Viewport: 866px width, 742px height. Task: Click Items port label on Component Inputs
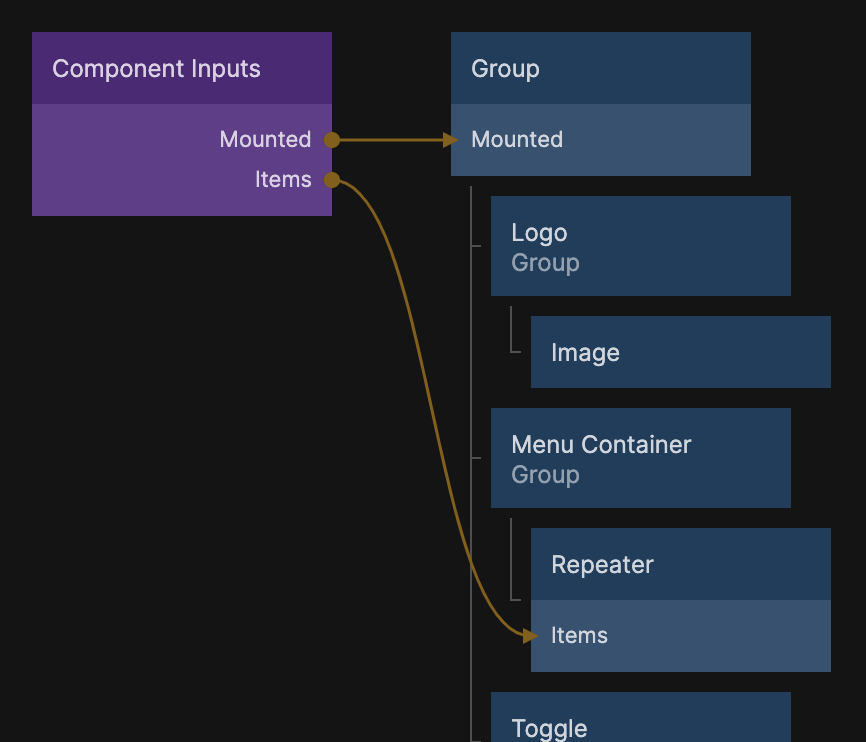coord(283,180)
